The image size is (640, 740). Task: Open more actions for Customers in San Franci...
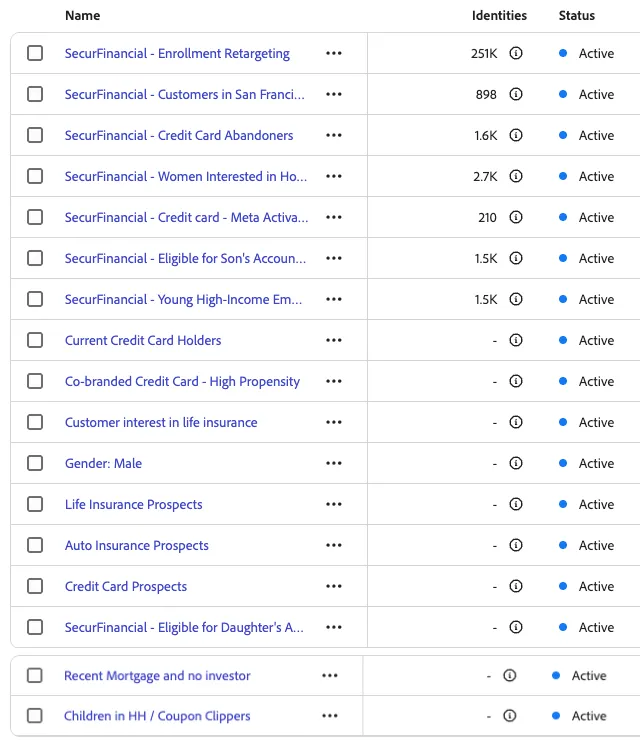tap(334, 94)
